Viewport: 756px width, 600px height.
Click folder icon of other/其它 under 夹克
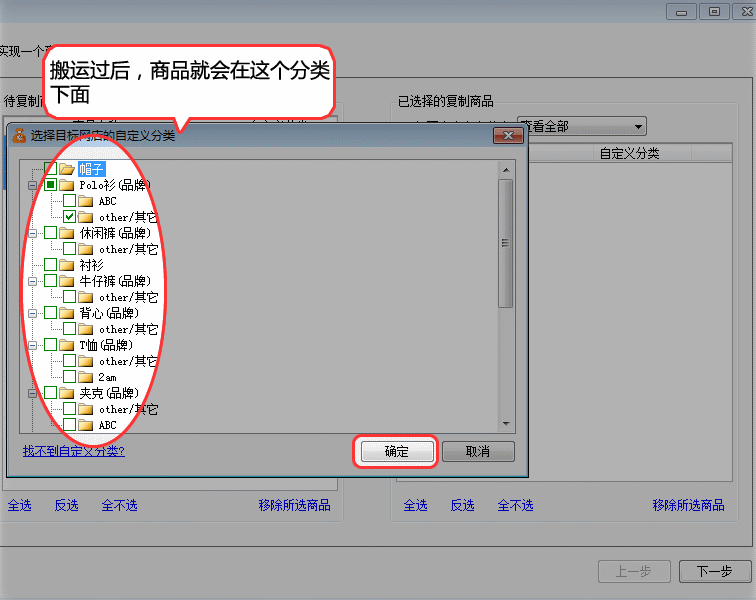(85, 409)
